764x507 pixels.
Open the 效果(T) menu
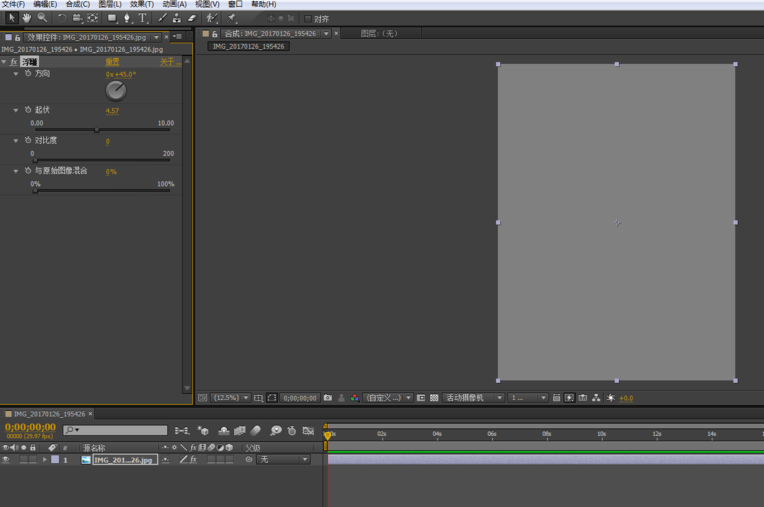(x=142, y=4)
